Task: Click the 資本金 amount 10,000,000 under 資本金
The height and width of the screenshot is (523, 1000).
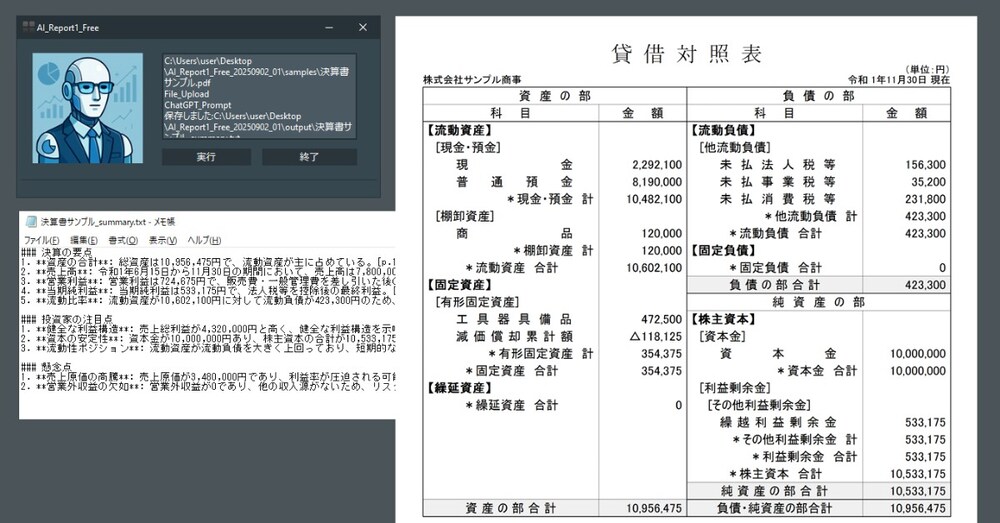Action: 918,354
